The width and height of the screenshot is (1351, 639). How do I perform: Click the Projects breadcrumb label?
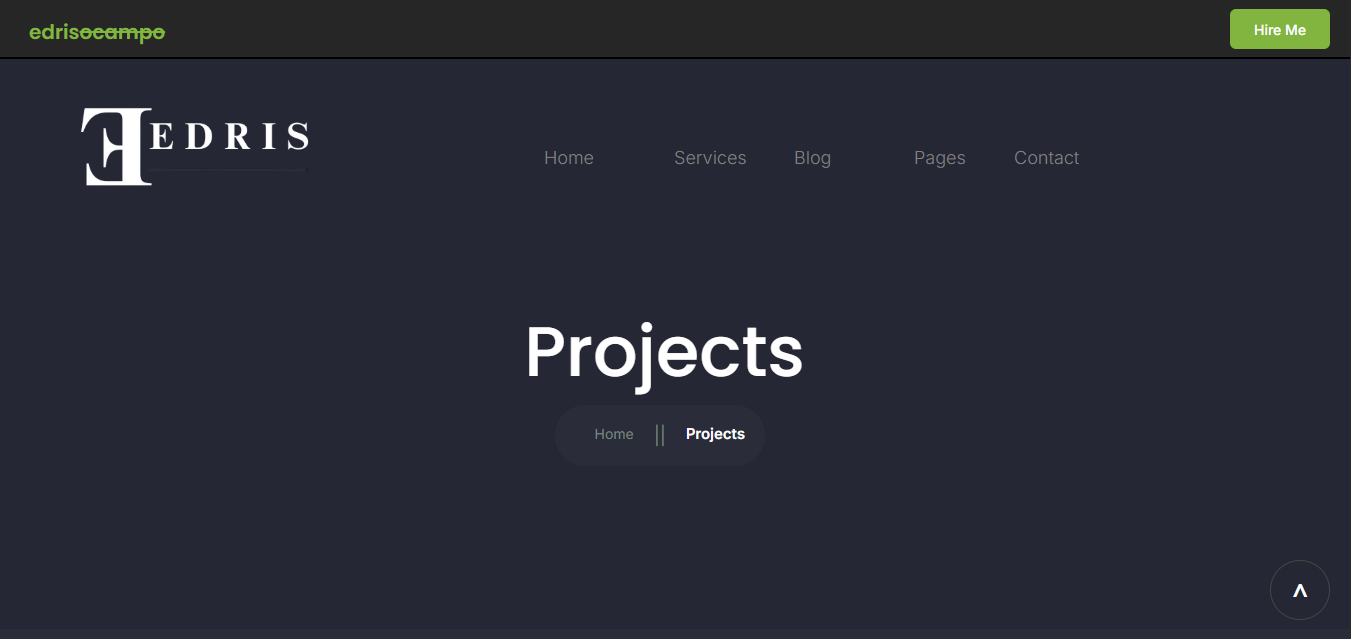click(x=715, y=434)
